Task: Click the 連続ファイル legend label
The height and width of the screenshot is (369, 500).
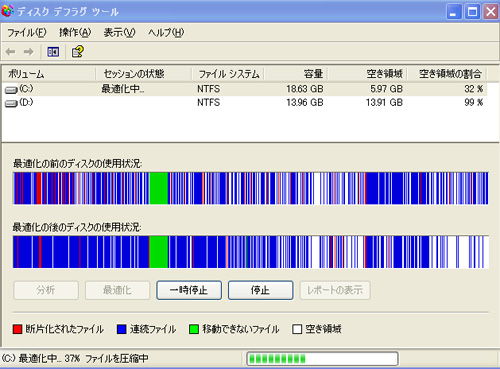Action: point(153,329)
